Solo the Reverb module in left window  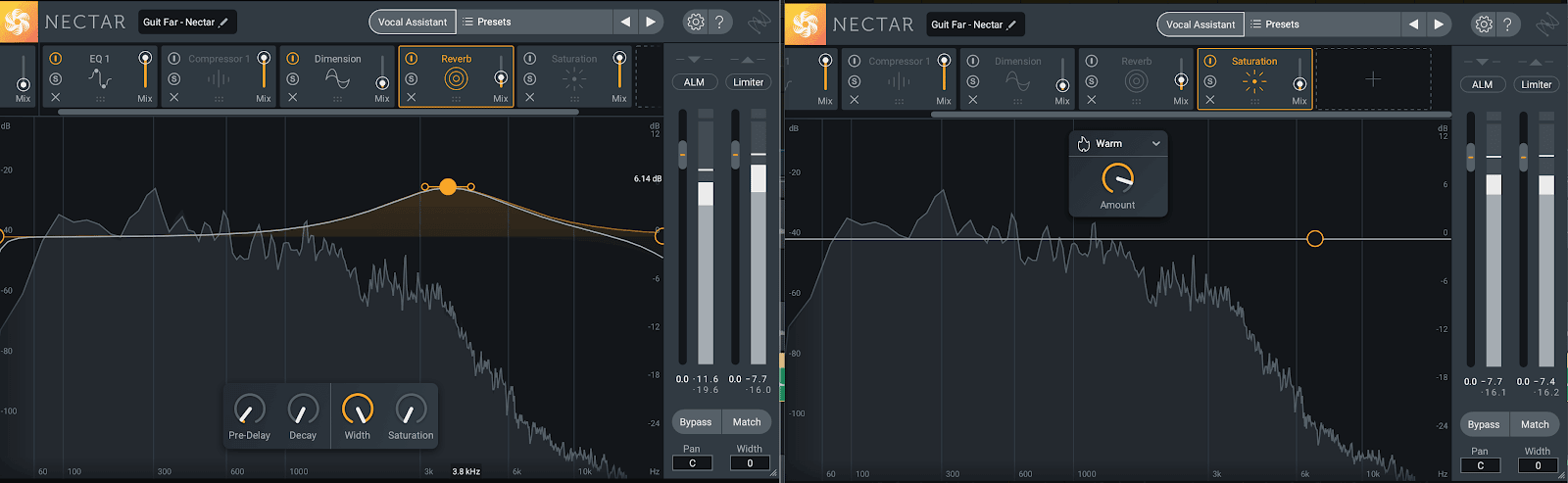(x=412, y=78)
